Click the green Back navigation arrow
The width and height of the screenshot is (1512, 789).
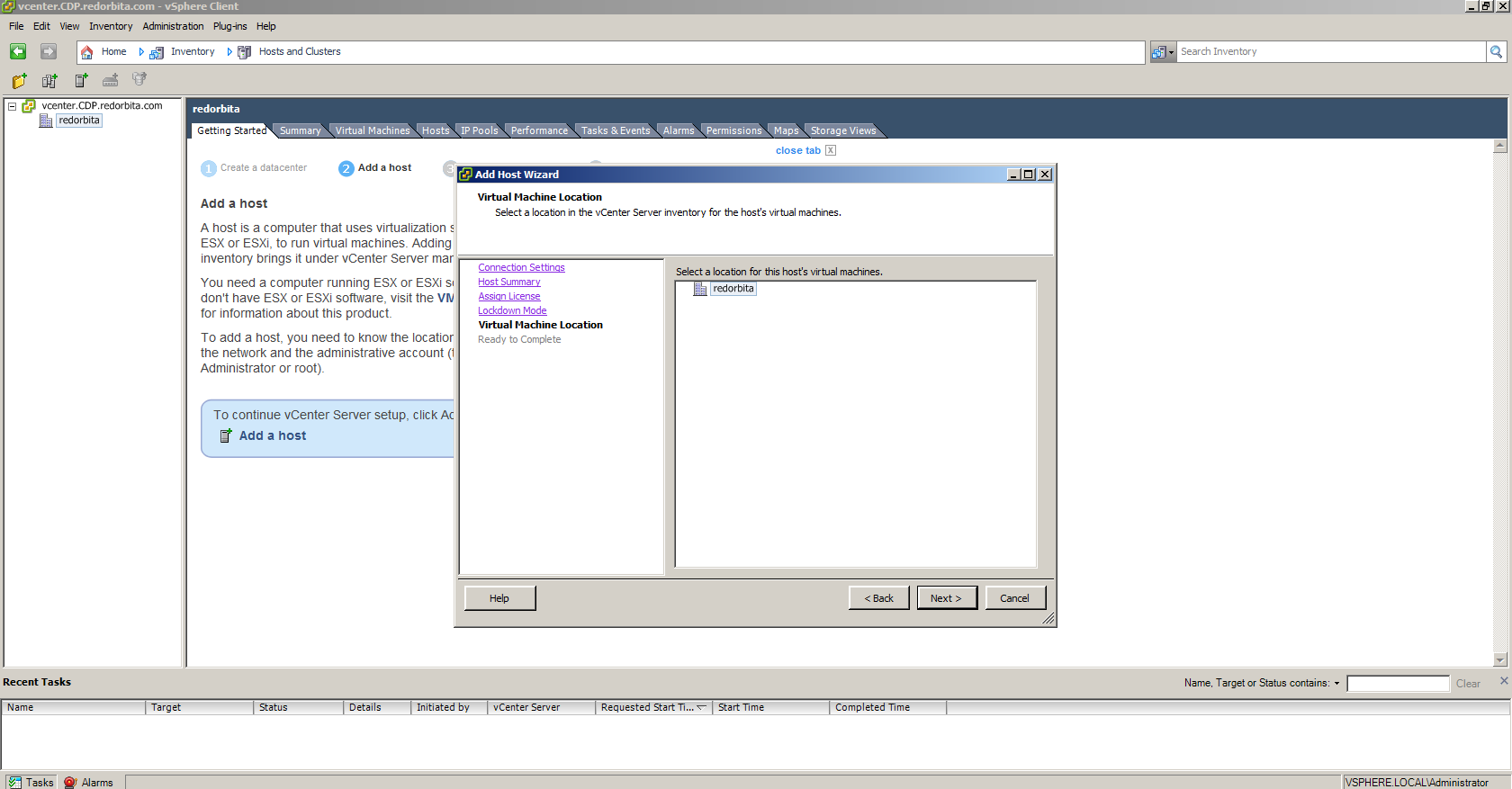click(18, 52)
